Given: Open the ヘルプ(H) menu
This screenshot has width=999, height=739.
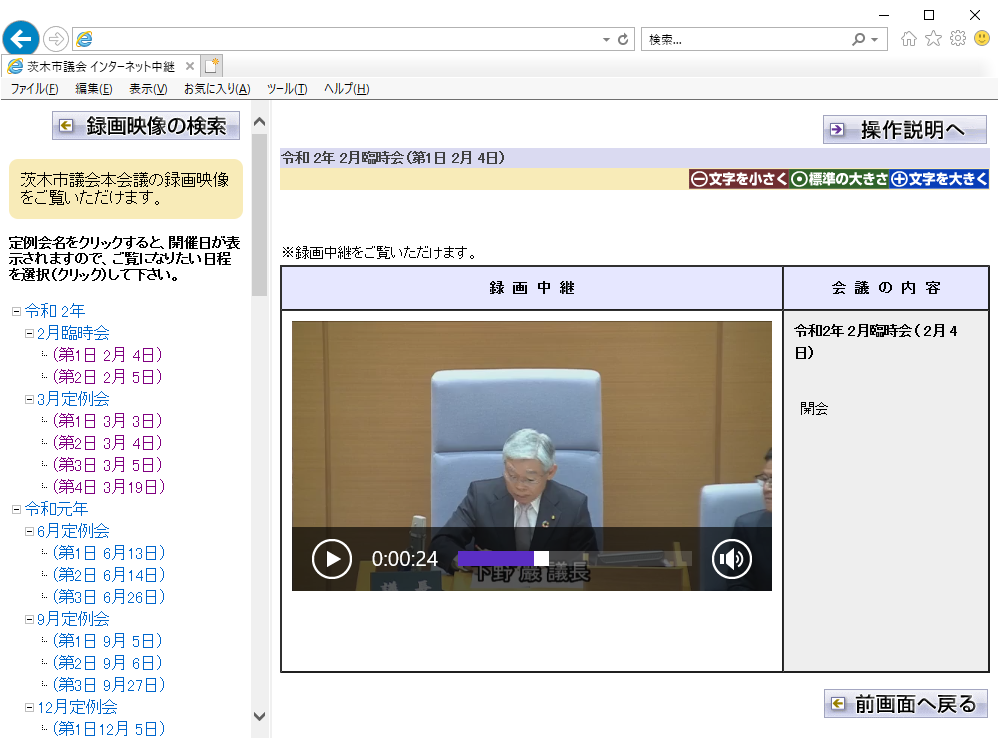Looking at the screenshot, I should click(347, 89).
